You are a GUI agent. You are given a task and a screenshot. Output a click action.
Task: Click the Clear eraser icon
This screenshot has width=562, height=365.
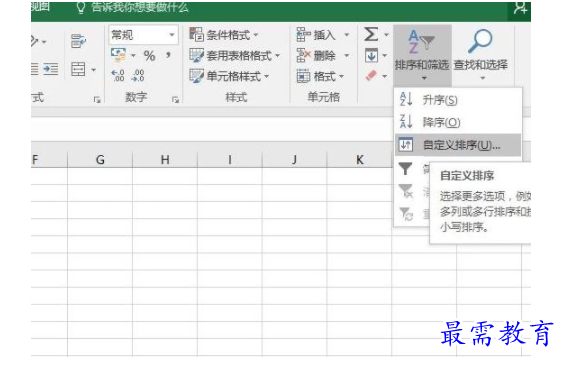tap(371, 76)
